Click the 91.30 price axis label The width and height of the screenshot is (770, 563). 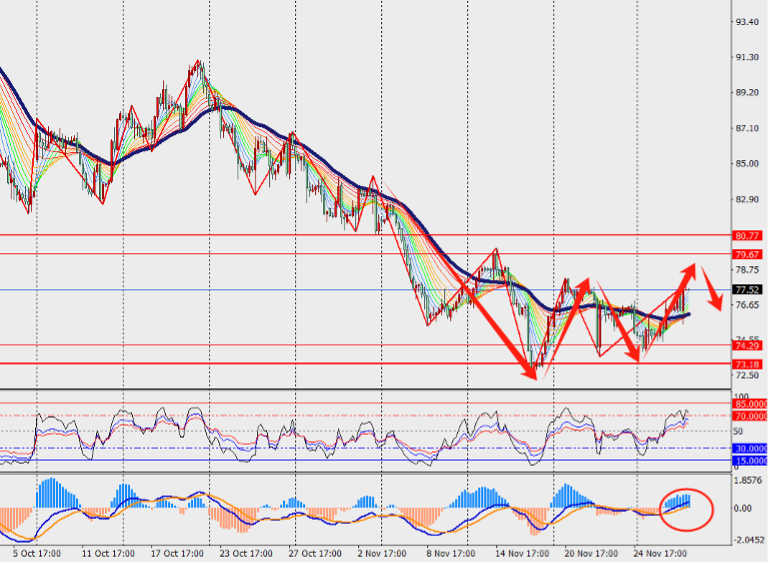point(747,57)
